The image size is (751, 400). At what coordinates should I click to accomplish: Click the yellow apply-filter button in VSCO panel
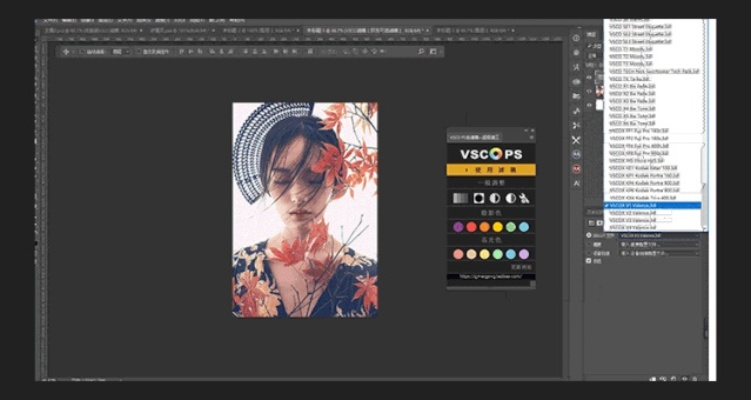(490, 171)
